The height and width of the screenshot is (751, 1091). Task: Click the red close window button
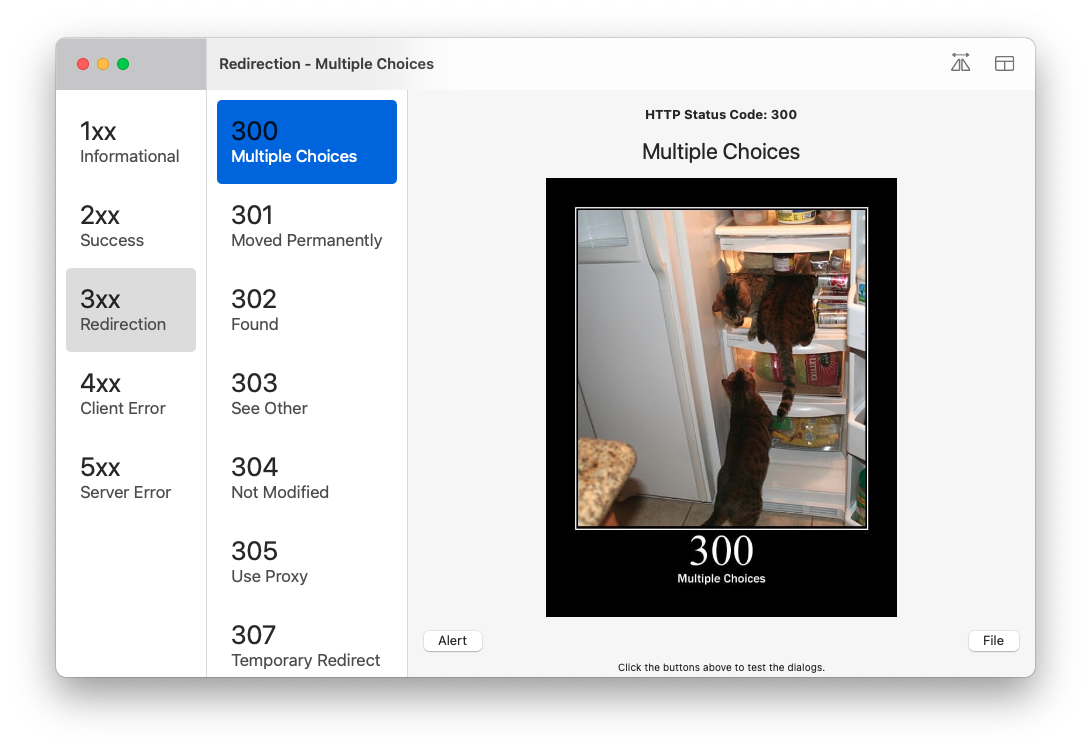83,64
